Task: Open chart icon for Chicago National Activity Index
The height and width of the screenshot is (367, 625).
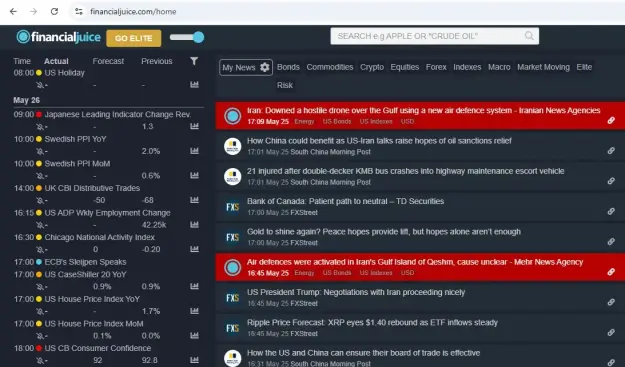Action: click(194, 249)
